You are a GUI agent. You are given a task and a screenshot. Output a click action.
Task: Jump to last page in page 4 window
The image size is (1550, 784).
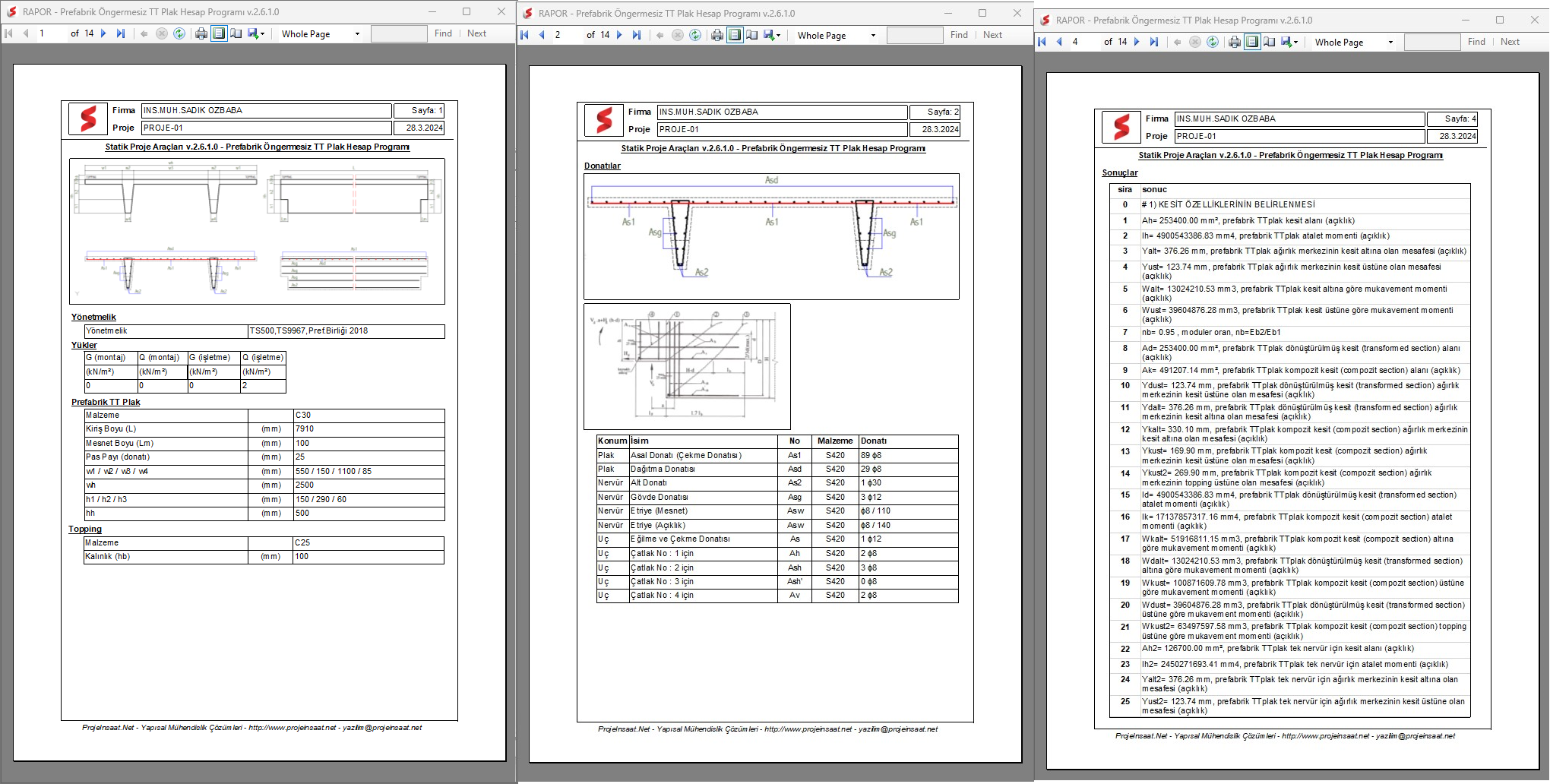(1154, 42)
